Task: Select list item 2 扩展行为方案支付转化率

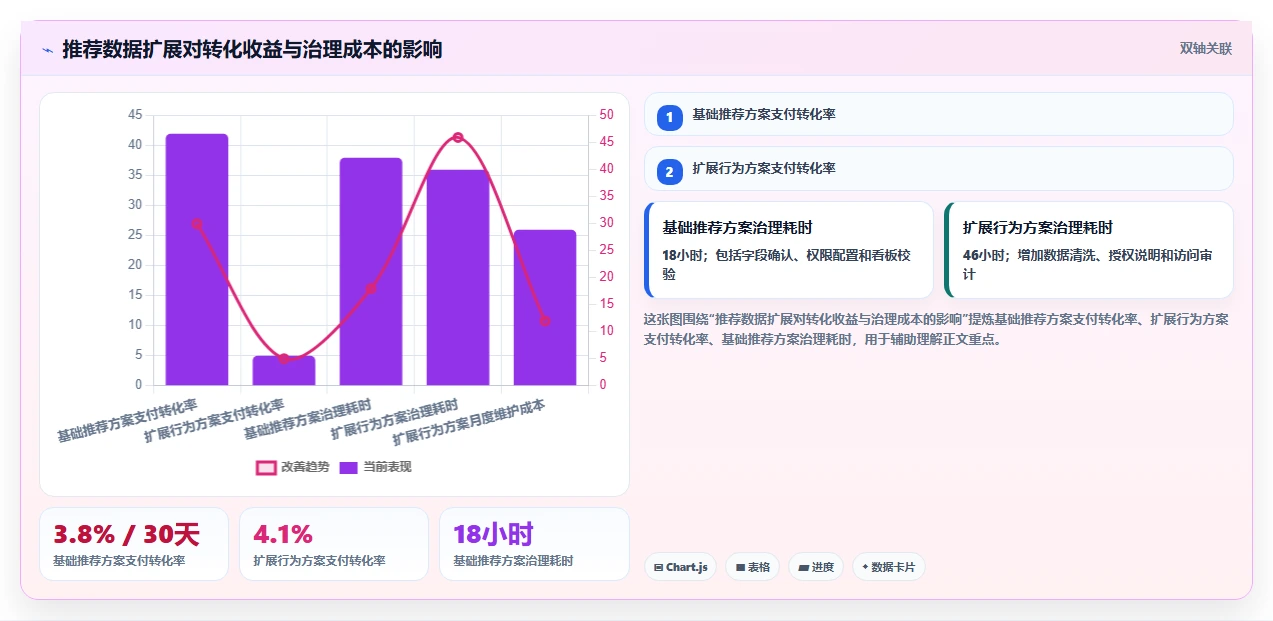Action: click(x=939, y=168)
